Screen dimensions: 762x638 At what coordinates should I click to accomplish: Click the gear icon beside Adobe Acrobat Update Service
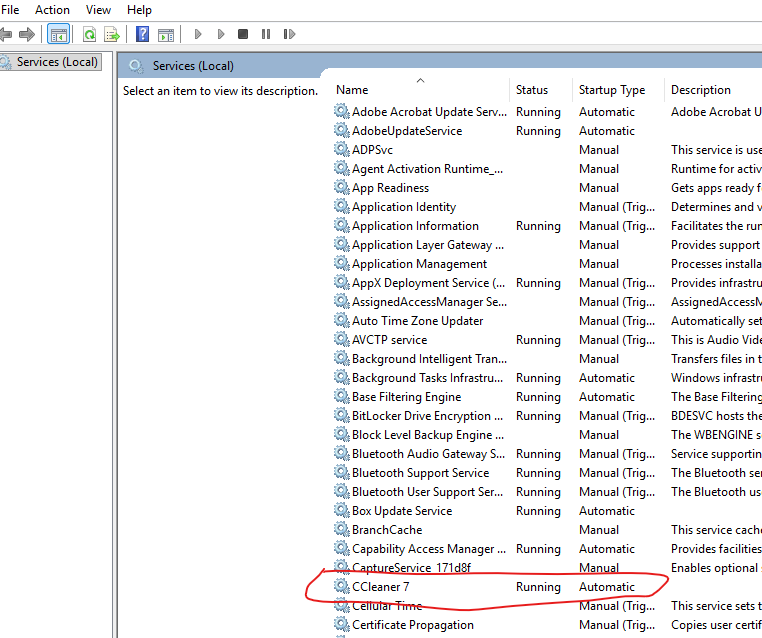click(x=342, y=112)
